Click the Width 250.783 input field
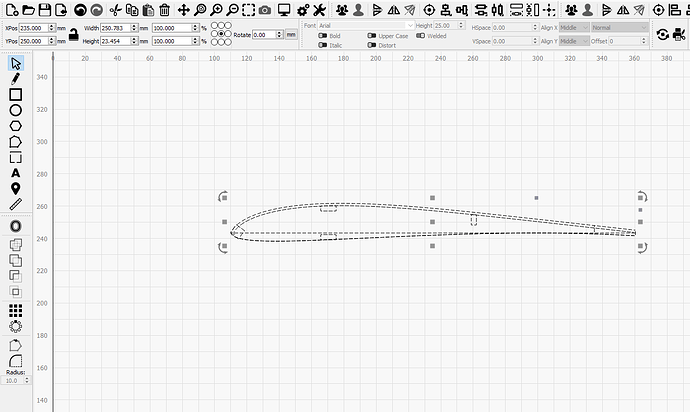The width and height of the screenshot is (690, 412). coord(116,28)
